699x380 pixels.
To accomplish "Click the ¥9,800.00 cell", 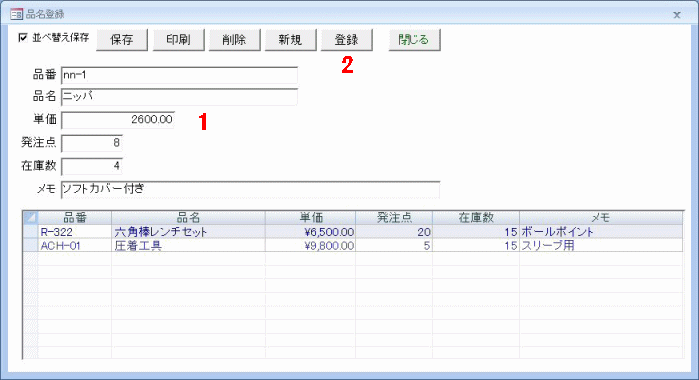I will pos(311,245).
